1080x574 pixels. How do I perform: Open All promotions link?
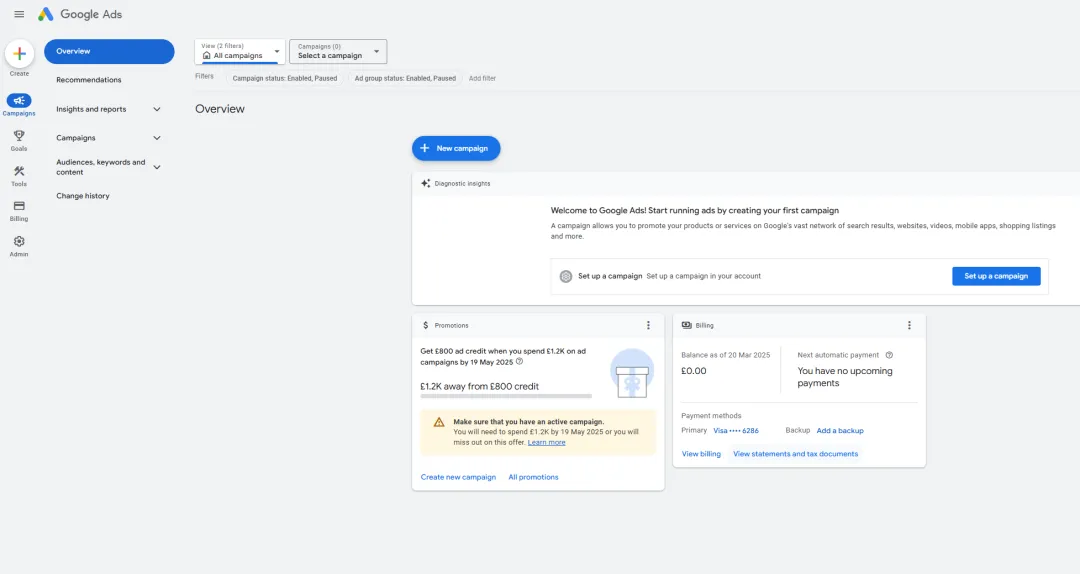point(533,477)
